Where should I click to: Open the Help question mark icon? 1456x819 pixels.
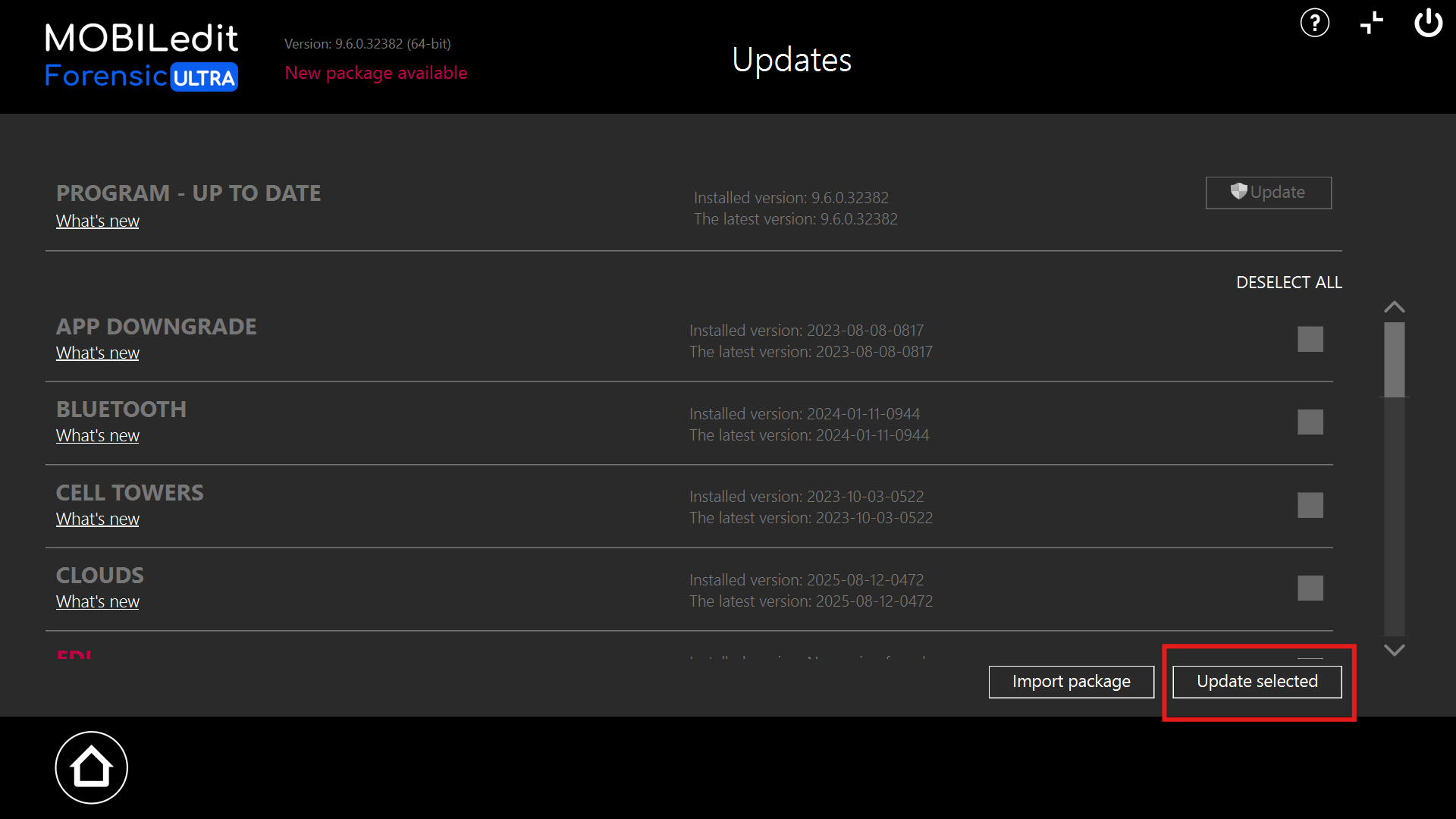[1315, 23]
